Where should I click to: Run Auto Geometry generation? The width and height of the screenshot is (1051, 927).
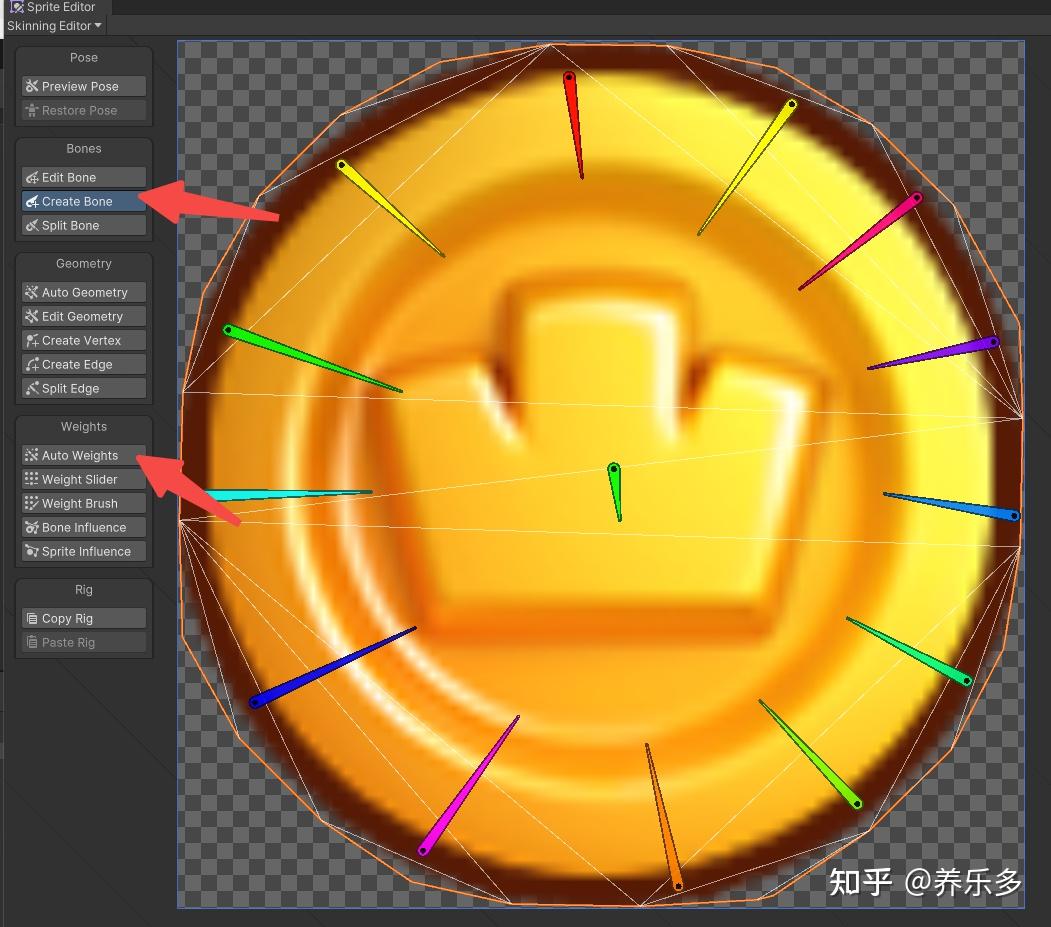click(x=84, y=292)
